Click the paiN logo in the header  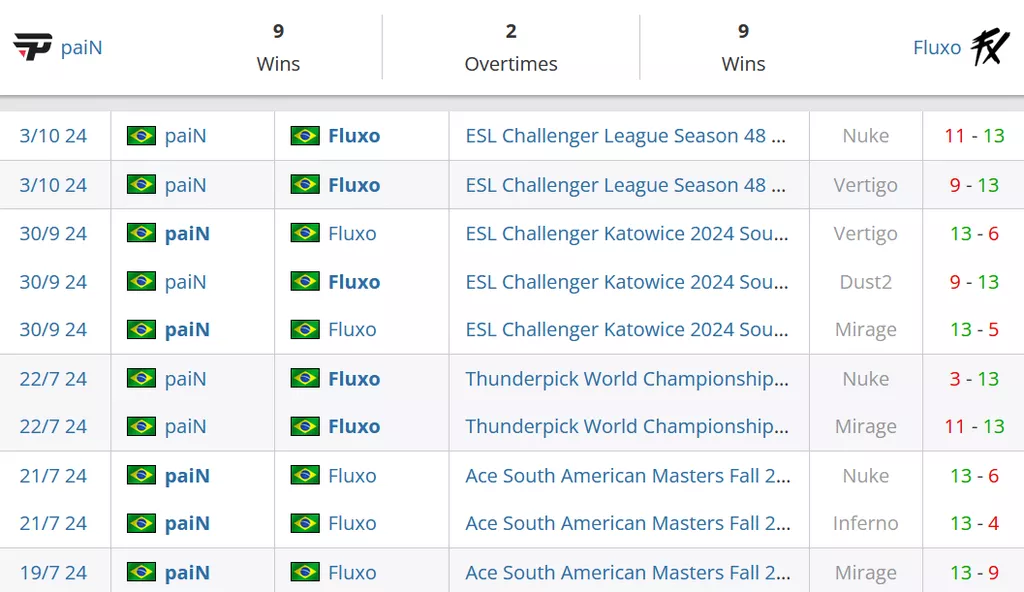tap(32, 47)
